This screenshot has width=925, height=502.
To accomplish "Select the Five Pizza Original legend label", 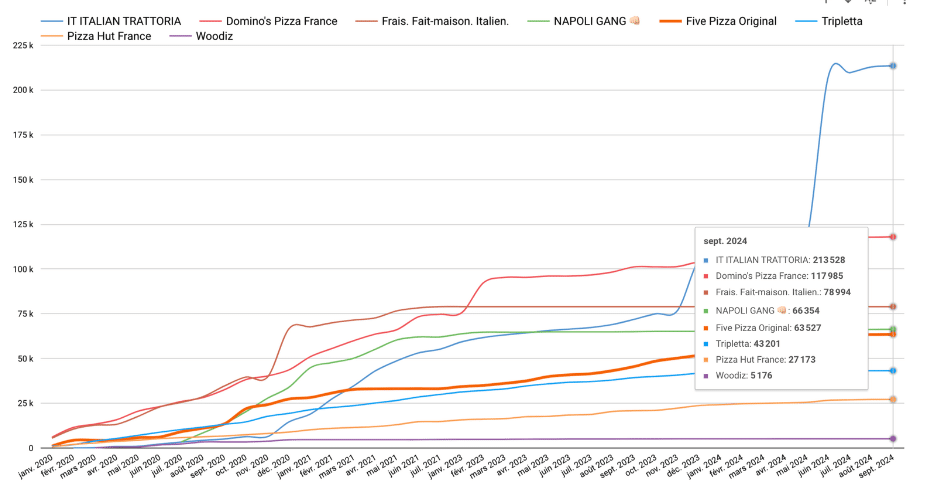I will 731,21.
